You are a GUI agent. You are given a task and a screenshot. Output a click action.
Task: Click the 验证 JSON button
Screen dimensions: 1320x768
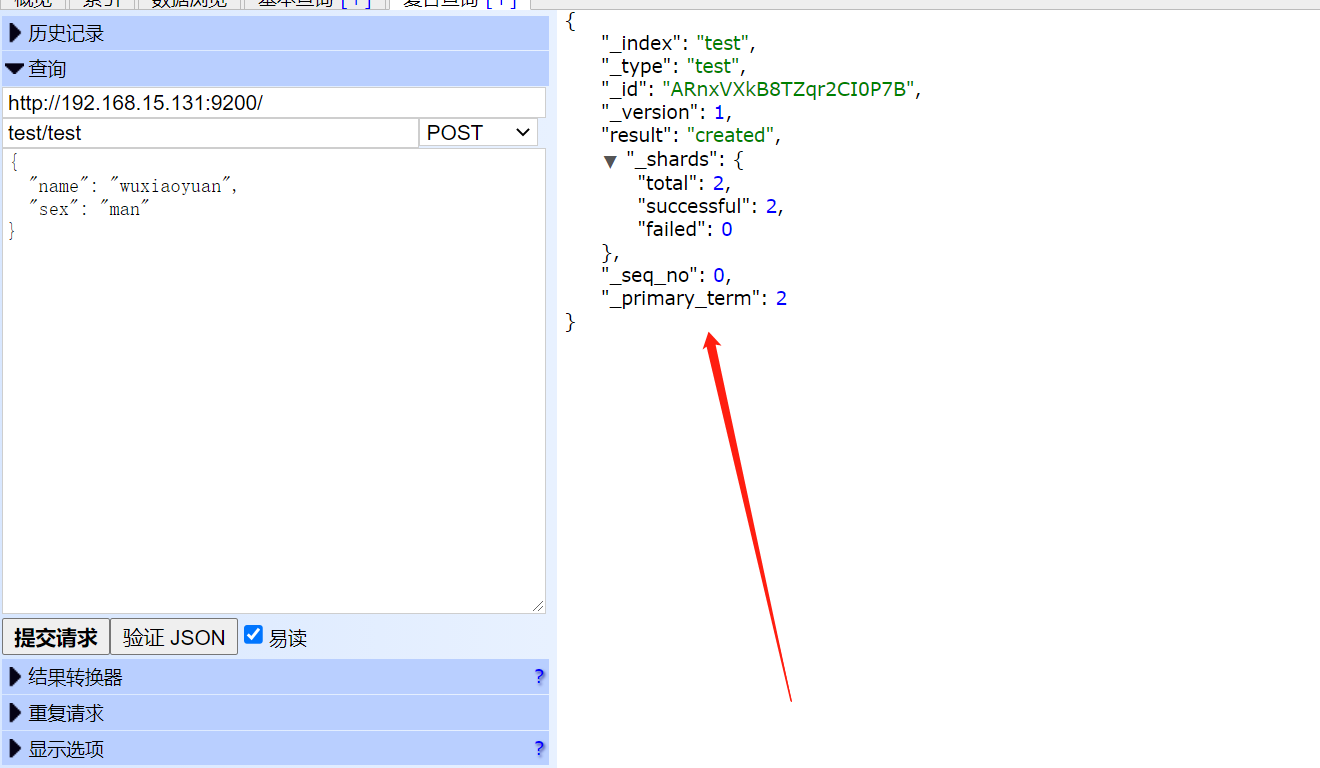[174, 637]
